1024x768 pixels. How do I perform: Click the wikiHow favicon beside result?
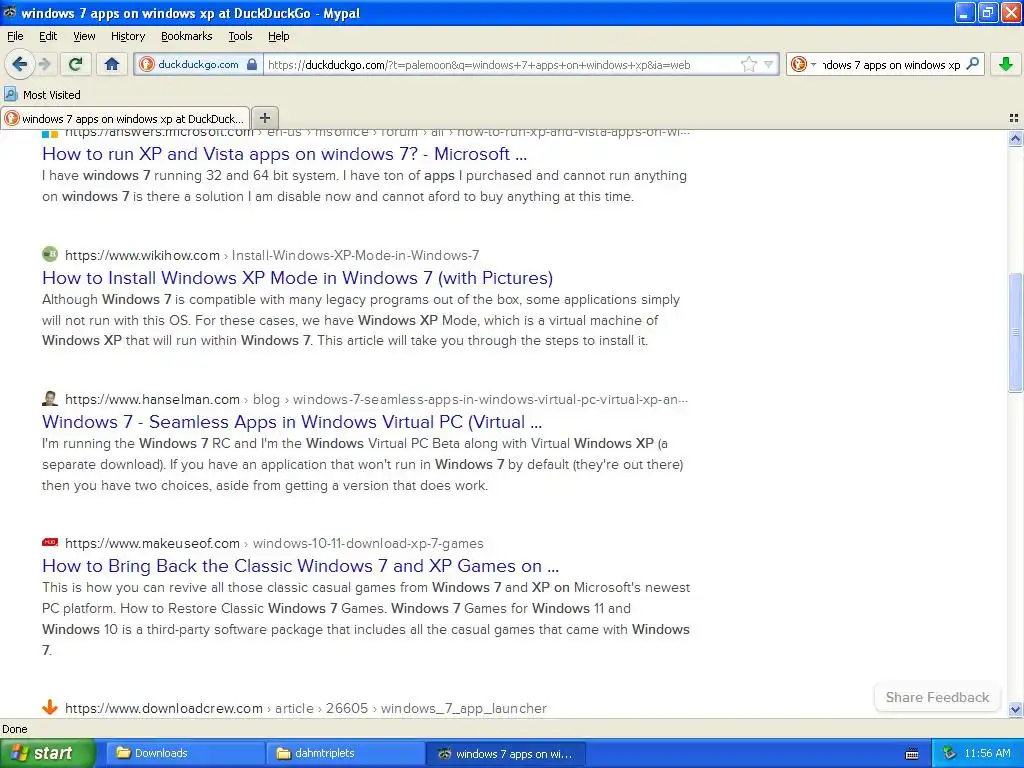50,254
